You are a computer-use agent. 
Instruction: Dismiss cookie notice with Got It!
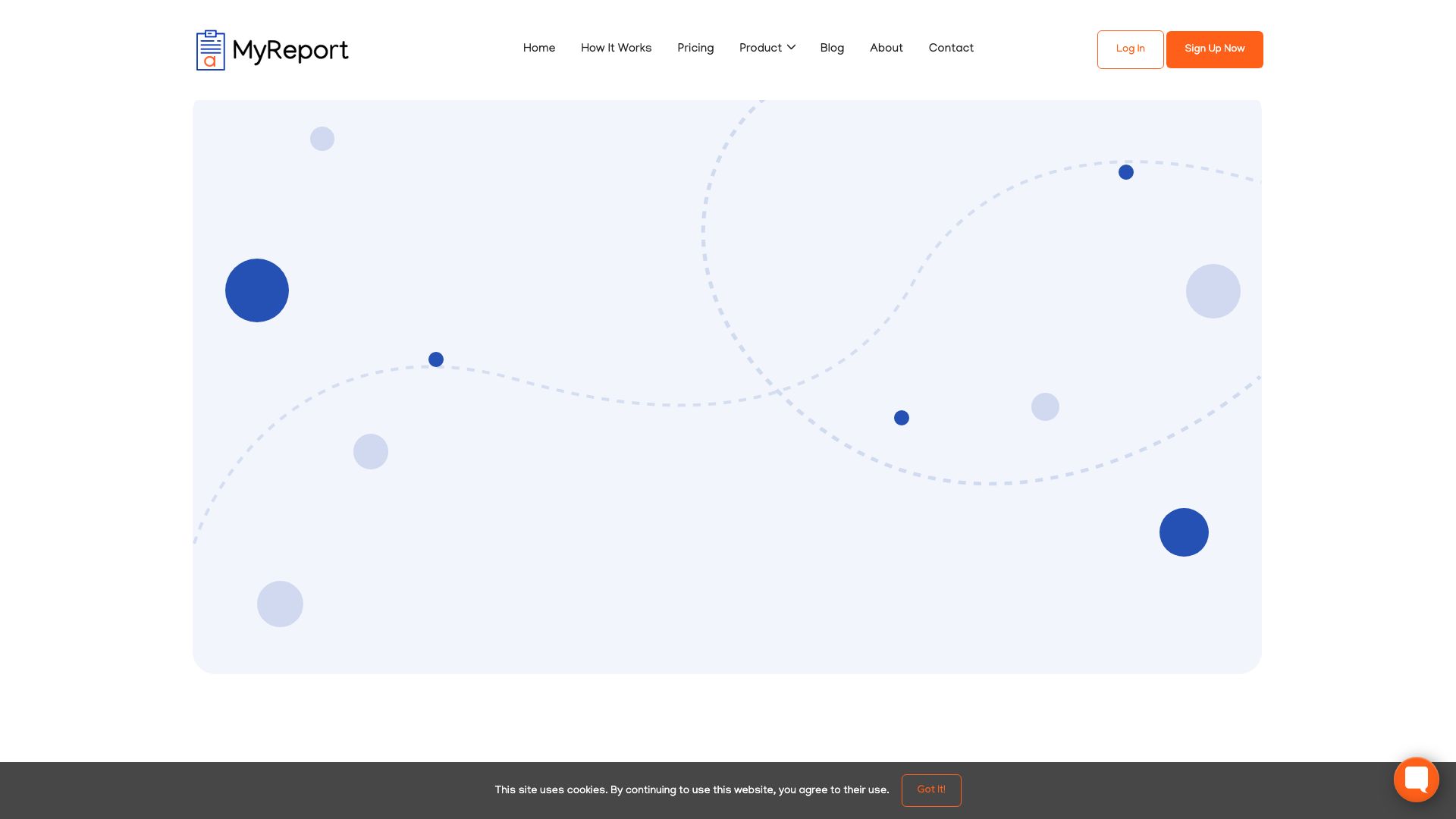pyautogui.click(x=931, y=790)
